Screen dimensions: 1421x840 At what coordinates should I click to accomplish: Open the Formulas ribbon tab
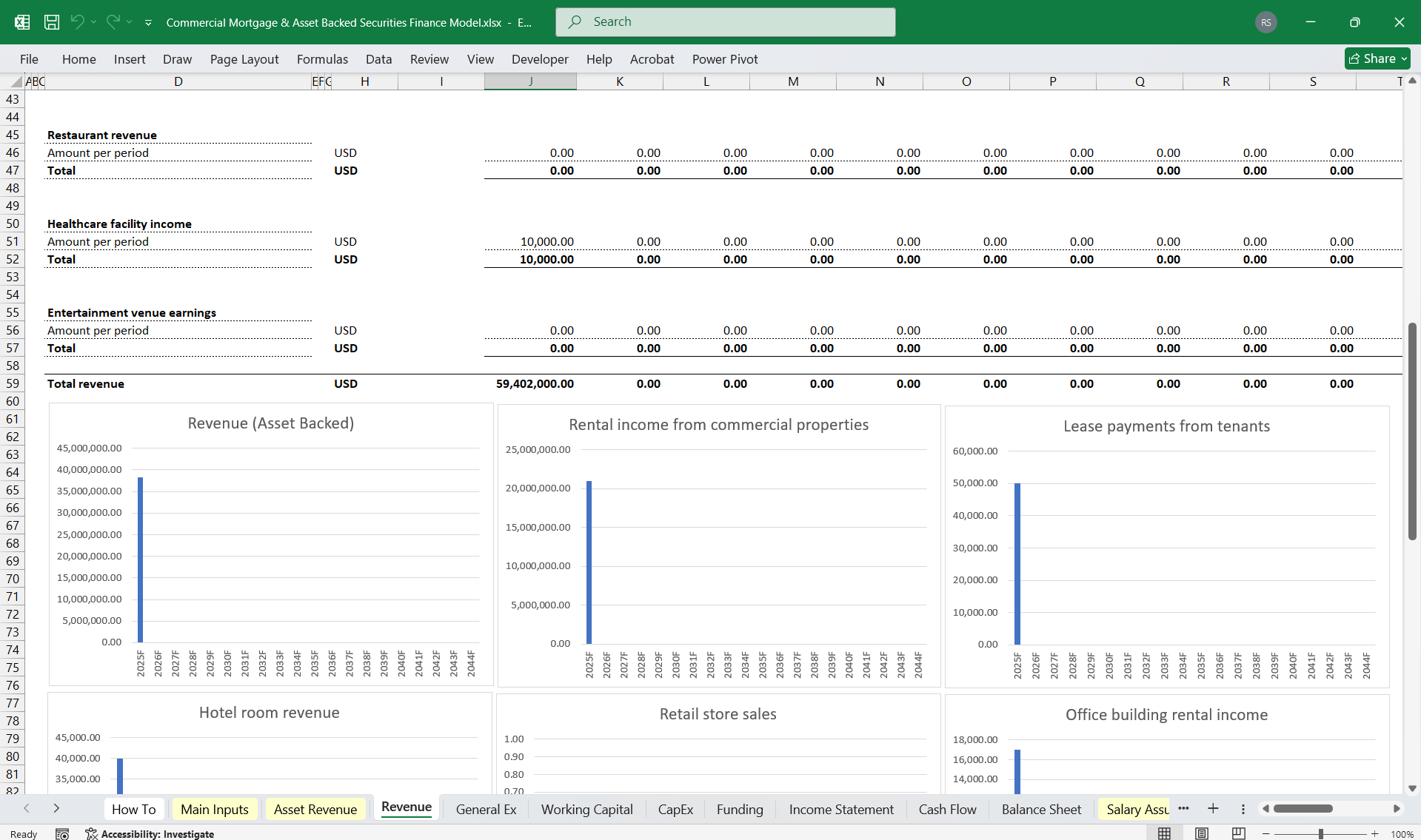coord(322,59)
